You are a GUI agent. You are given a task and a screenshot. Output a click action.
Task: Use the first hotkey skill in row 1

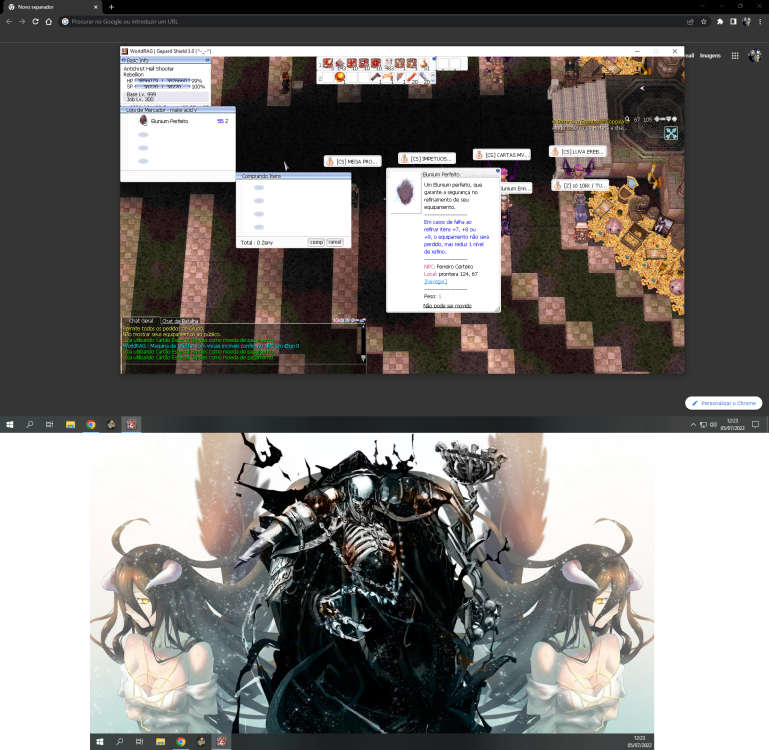click(x=328, y=63)
